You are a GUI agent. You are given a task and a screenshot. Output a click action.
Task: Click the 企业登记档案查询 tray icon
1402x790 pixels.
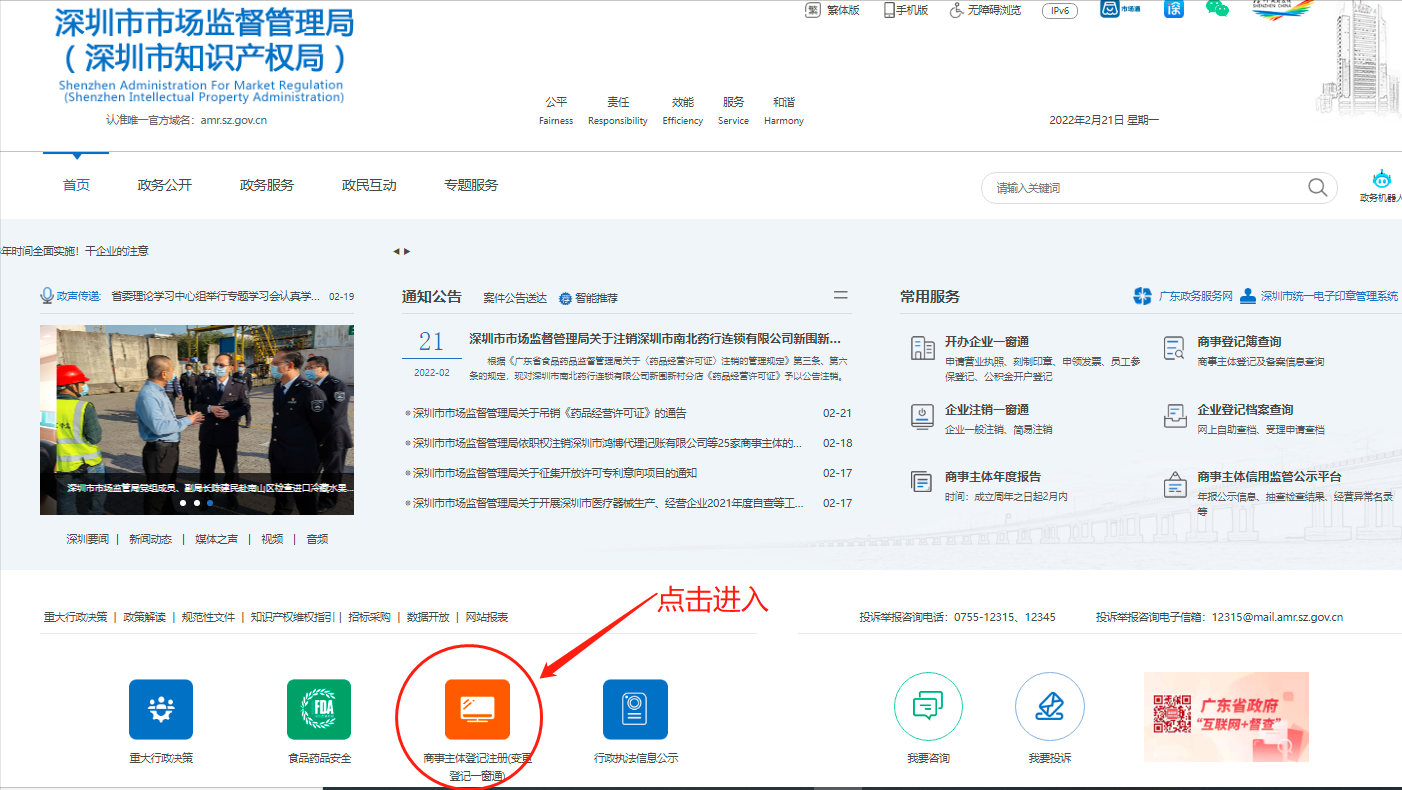[1175, 416]
